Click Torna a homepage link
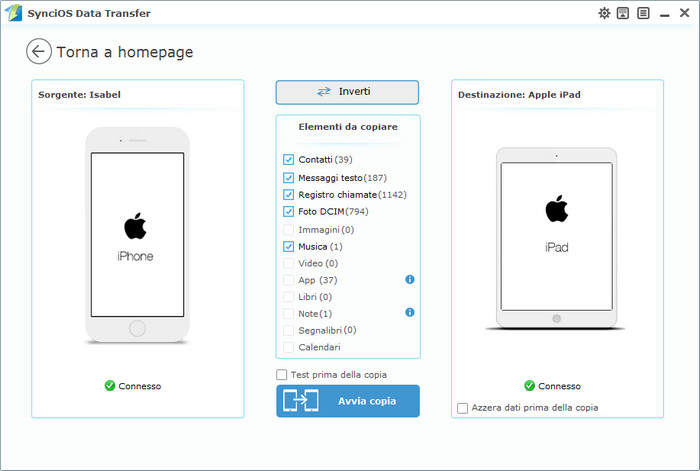Screen dimensions: 700x471 click(x=125, y=52)
